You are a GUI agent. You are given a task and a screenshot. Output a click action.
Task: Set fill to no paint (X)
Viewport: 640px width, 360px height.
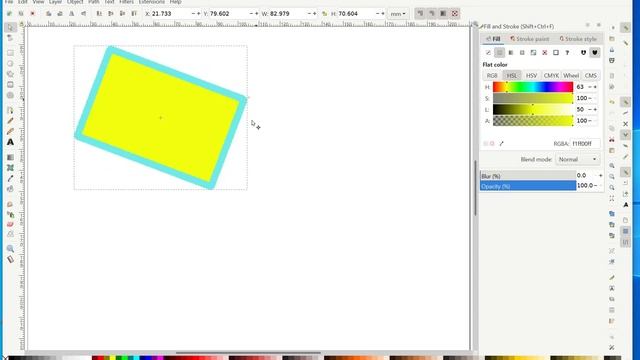pyautogui.click(x=488, y=53)
